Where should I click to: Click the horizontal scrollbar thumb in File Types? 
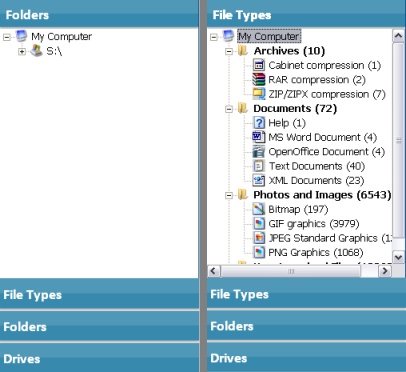tap(290, 271)
